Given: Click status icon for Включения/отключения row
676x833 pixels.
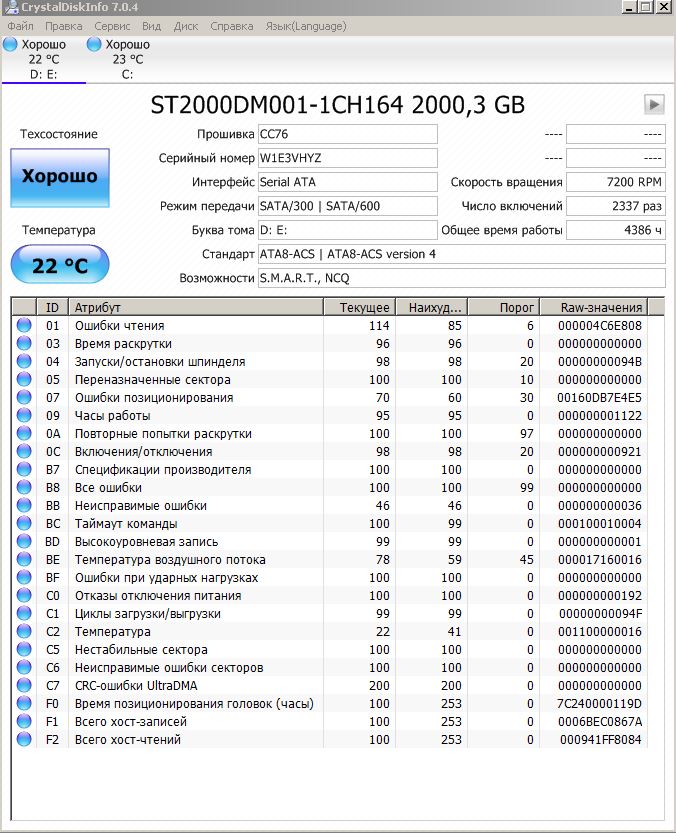Looking at the screenshot, I should point(24,452).
